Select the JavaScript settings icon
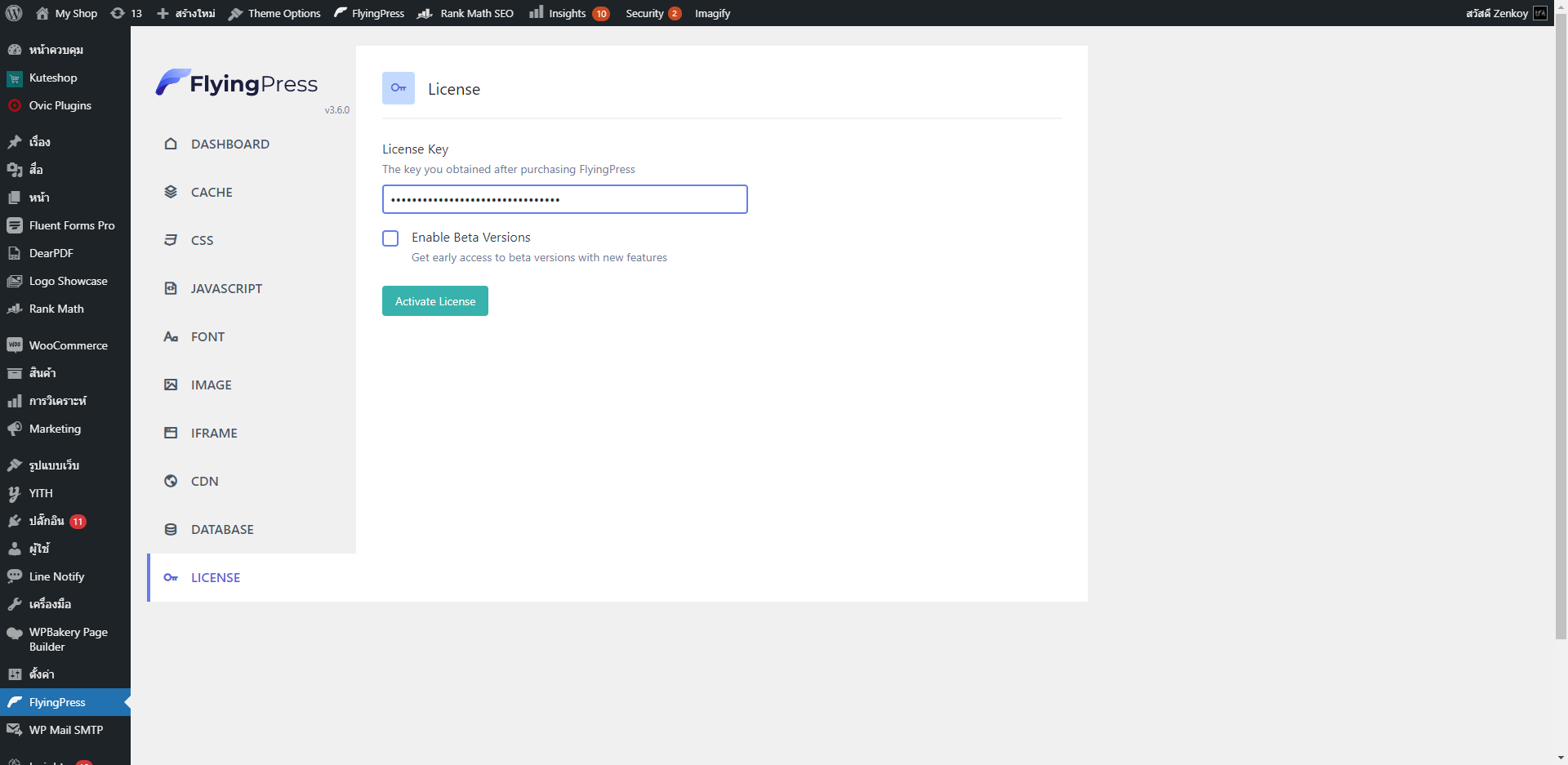 [171, 288]
